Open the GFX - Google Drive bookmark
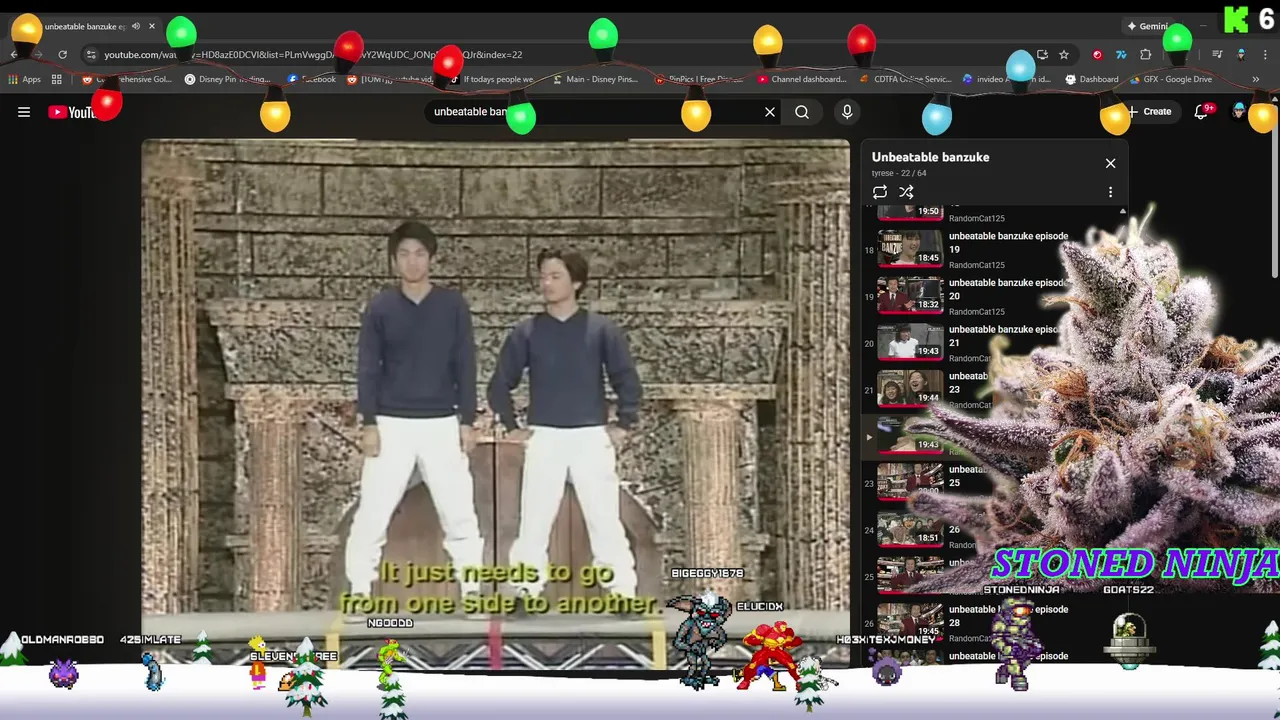 1170,79
